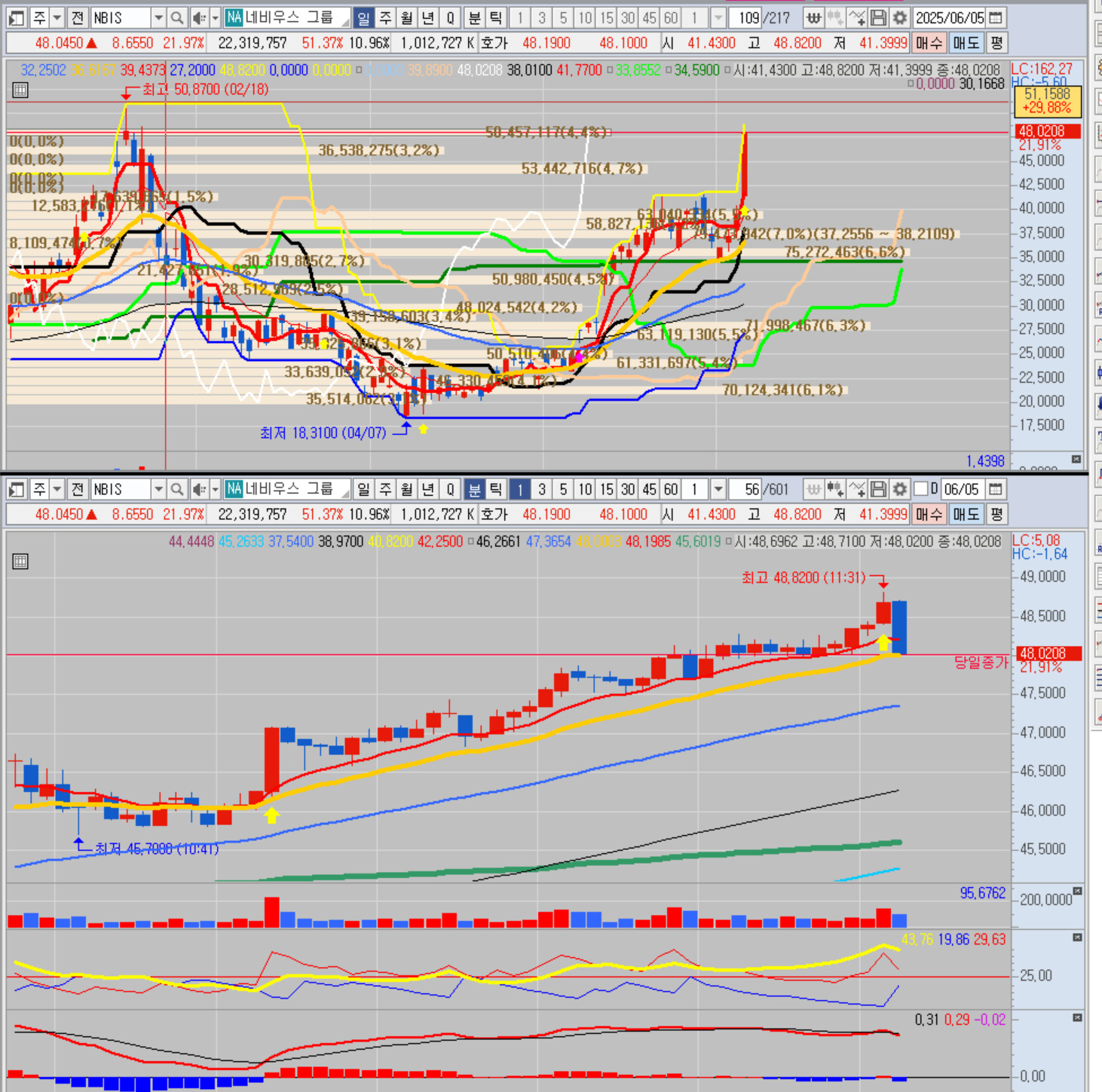The height and width of the screenshot is (1092, 1102).
Task: Open data grid icon on upper chart
Action: pyautogui.click(x=20, y=90)
